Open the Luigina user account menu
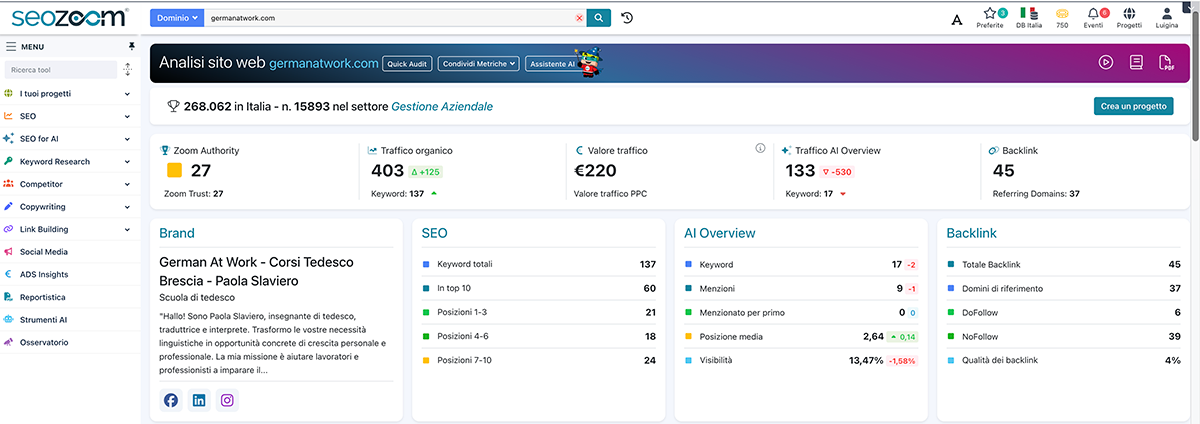 click(x=1167, y=18)
